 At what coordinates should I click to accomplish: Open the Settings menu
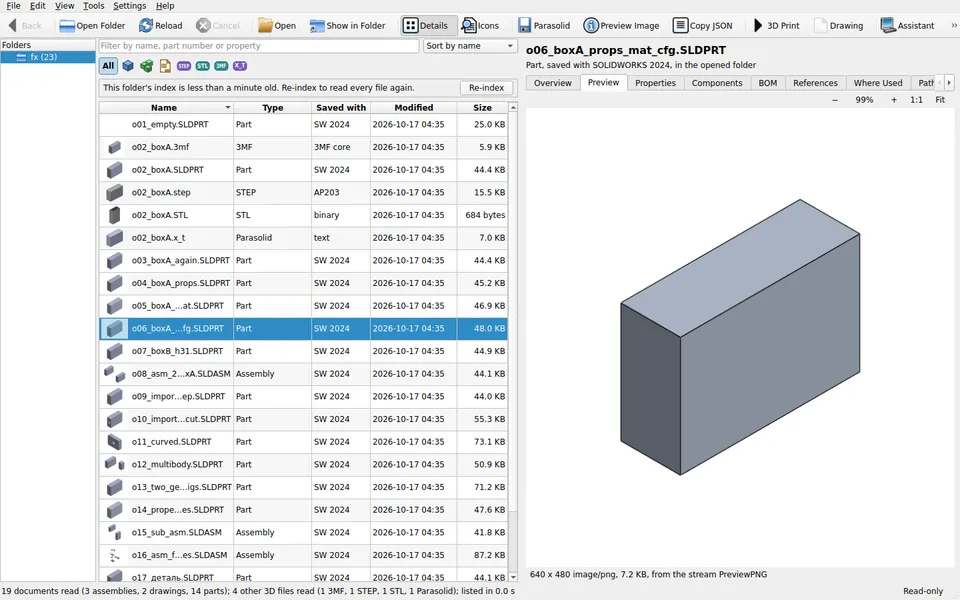pos(129,6)
